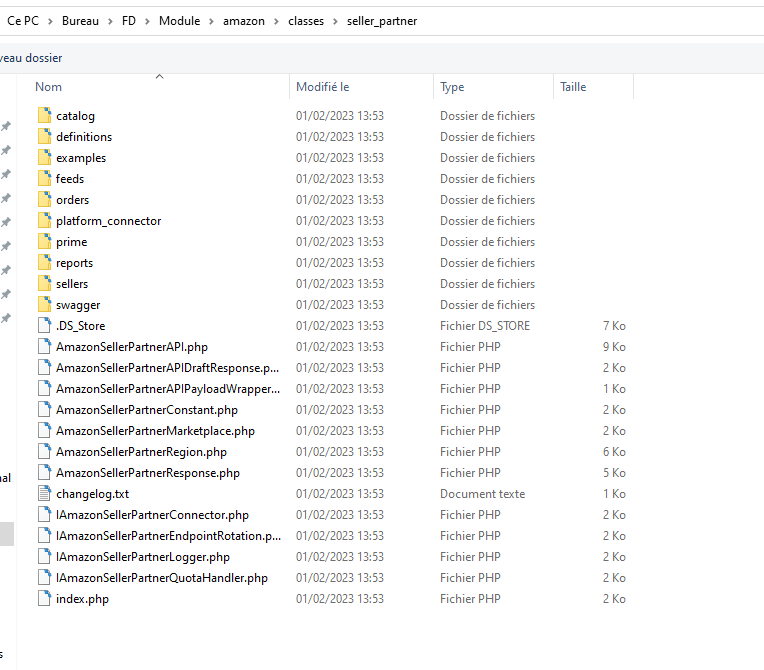This screenshot has width=764, height=670.
Task: Go to amazon in the breadcrumb
Action: (244, 21)
